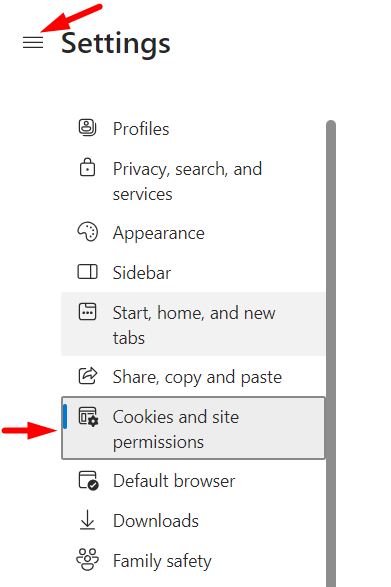Click the Family safety people icon
391x587 pixels.
pyautogui.click(x=88, y=560)
